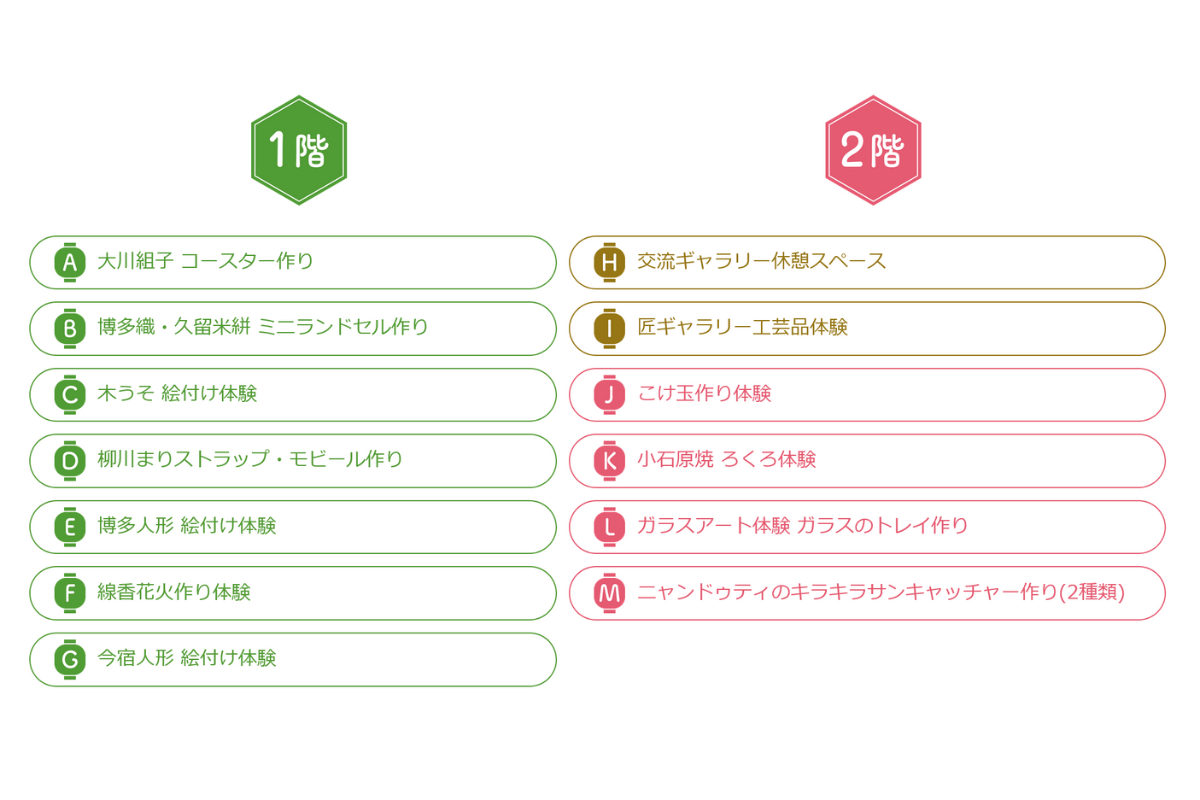Open 今宿人形 絵付け体験 entry
This screenshot has height=800, width=1200.
(x=293, y=659)
